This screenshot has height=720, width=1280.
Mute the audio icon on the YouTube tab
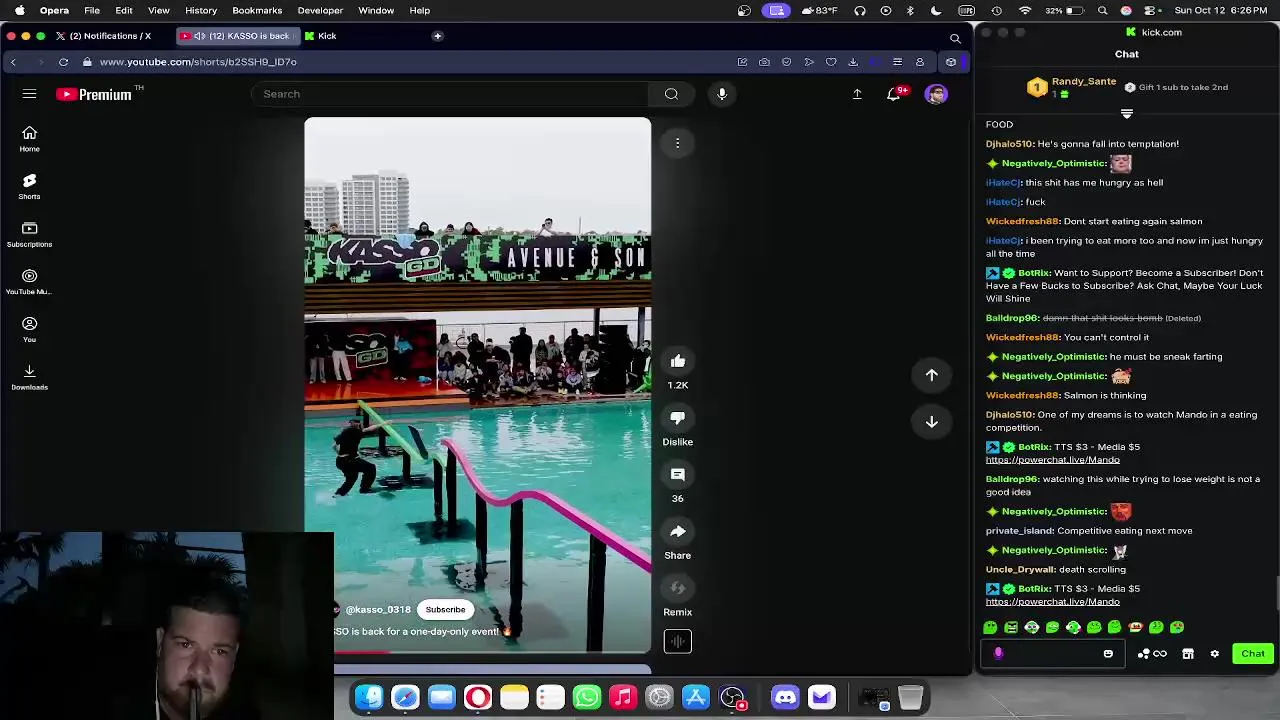[x=199, y=36]
